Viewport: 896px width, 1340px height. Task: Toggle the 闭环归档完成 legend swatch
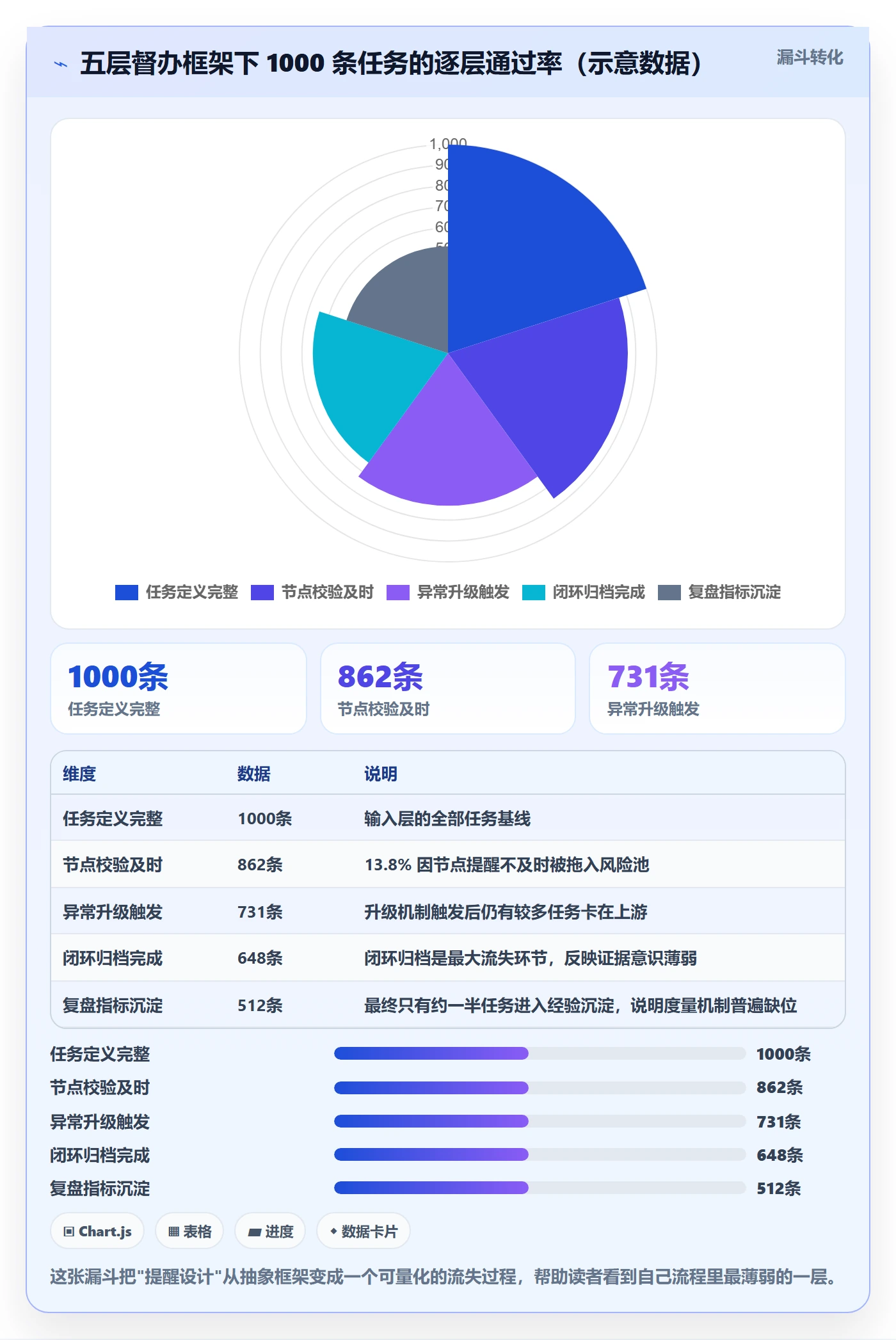pos(534,593)
